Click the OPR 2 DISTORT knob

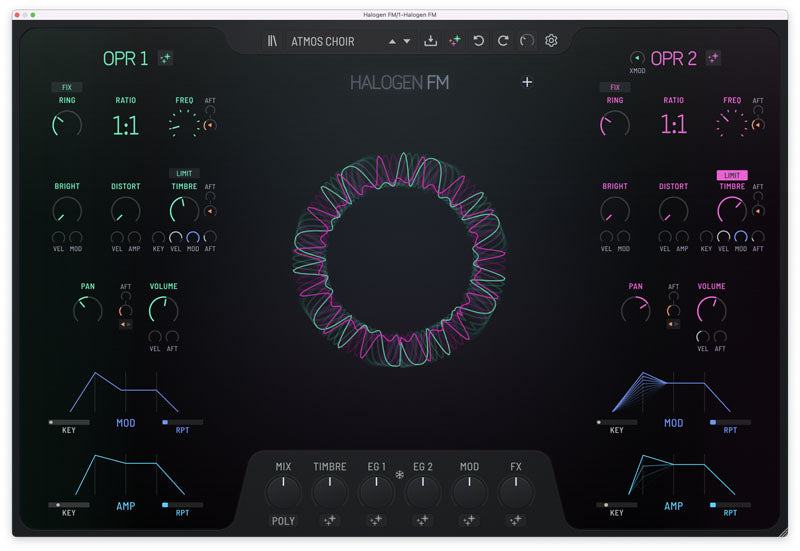tap(673, 210)
